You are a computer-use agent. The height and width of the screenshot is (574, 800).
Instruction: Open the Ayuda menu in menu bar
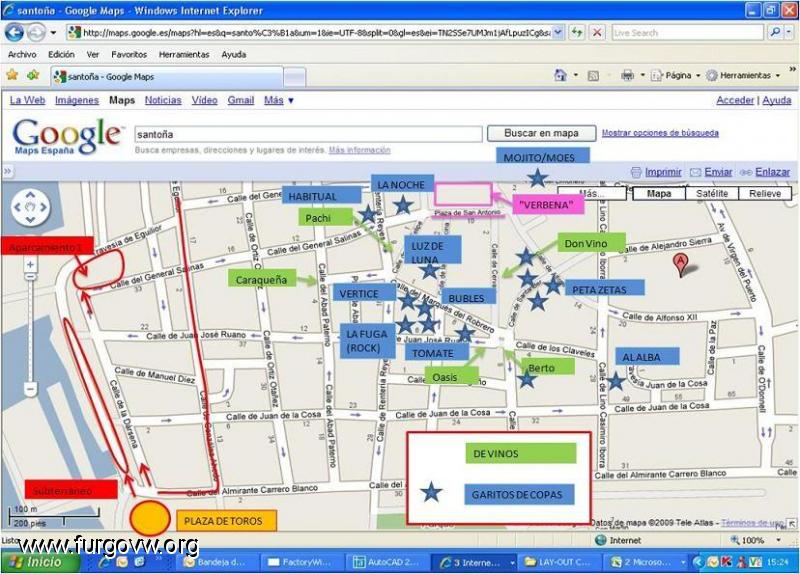click(234, 54)
